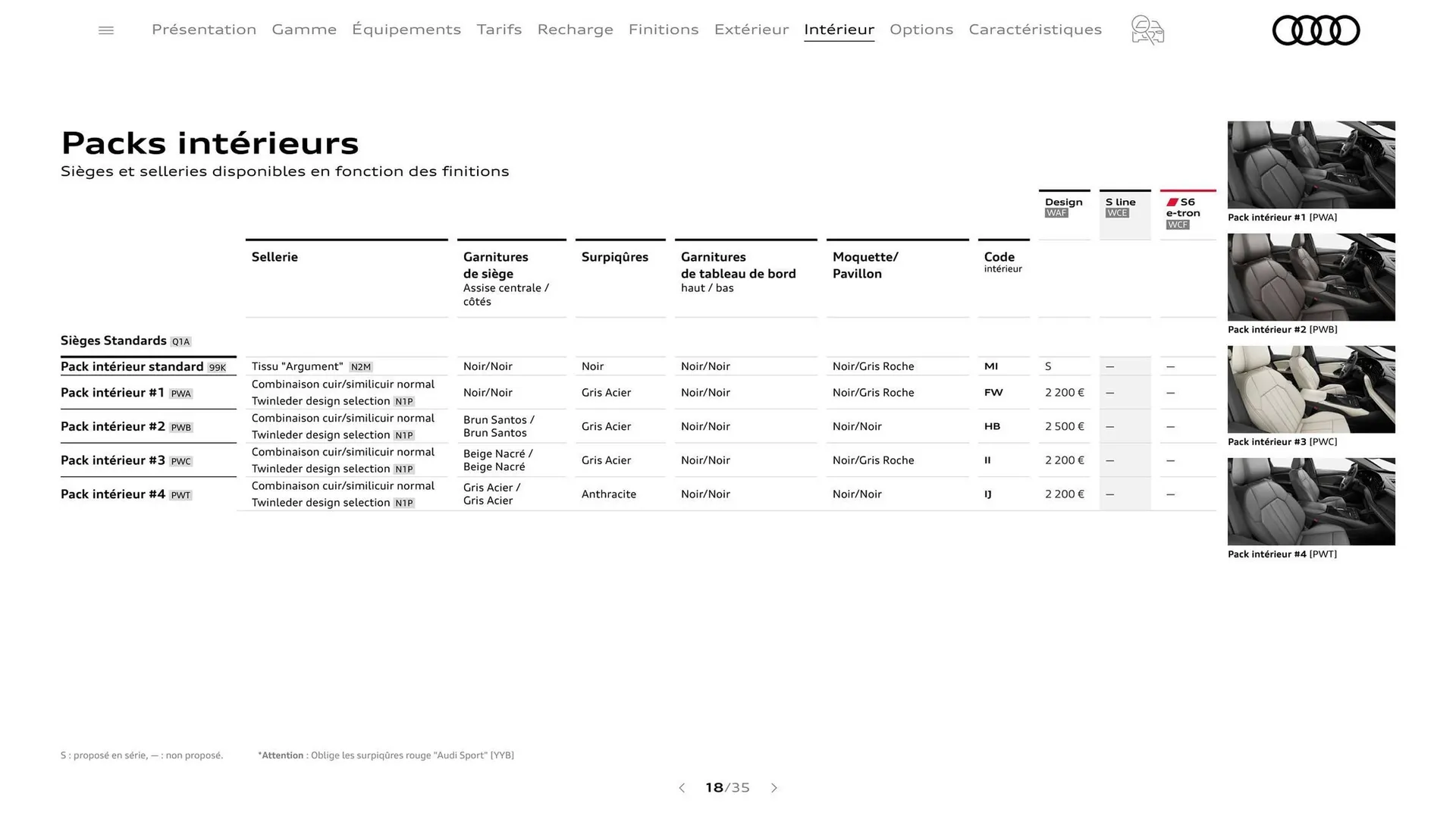Click the WCE code tag under S line
The width and height of the screenshot is (1456, 819).
(1116, 213)
